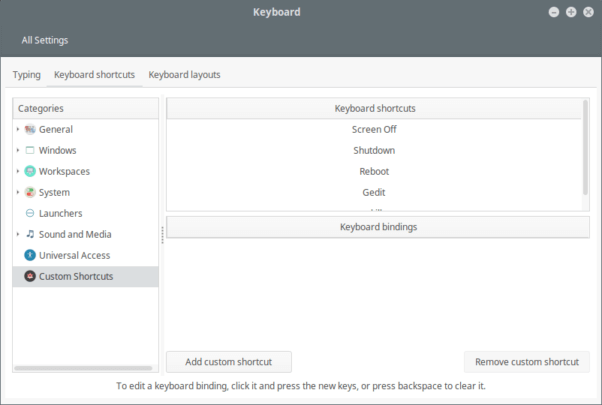This screenshot has width=602, height=405.
Task: Click the pane divider handle dots
Action: [162, 235]
